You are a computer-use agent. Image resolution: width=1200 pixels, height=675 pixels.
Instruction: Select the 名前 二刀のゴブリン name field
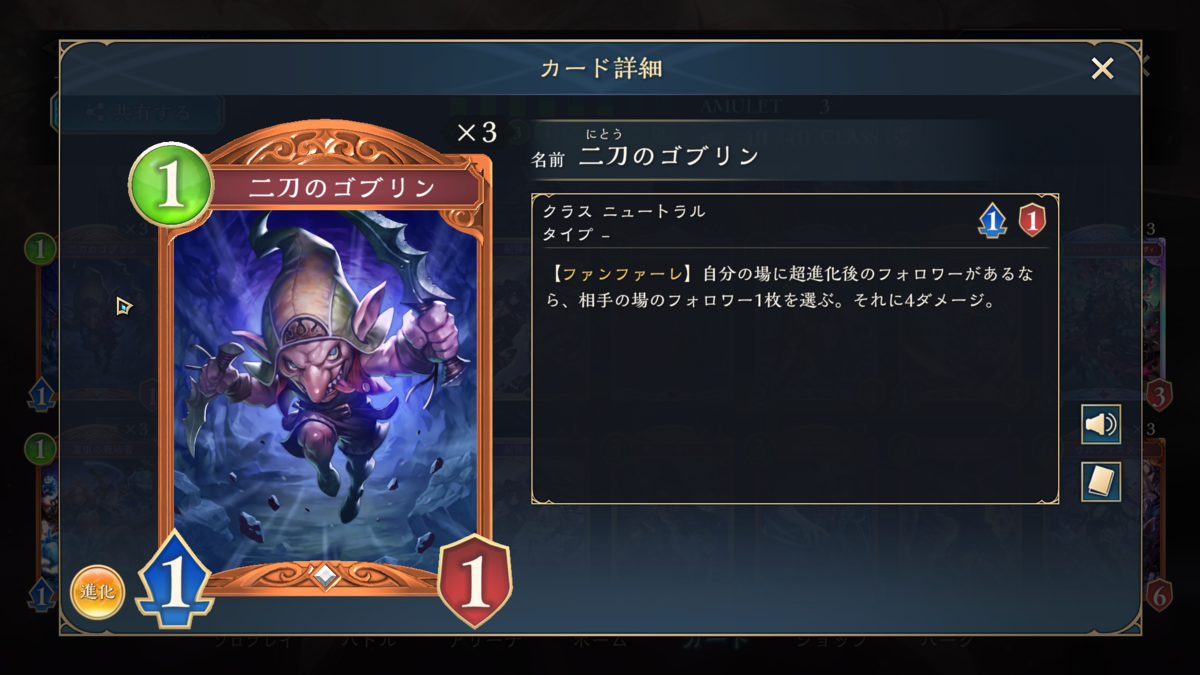646,155
